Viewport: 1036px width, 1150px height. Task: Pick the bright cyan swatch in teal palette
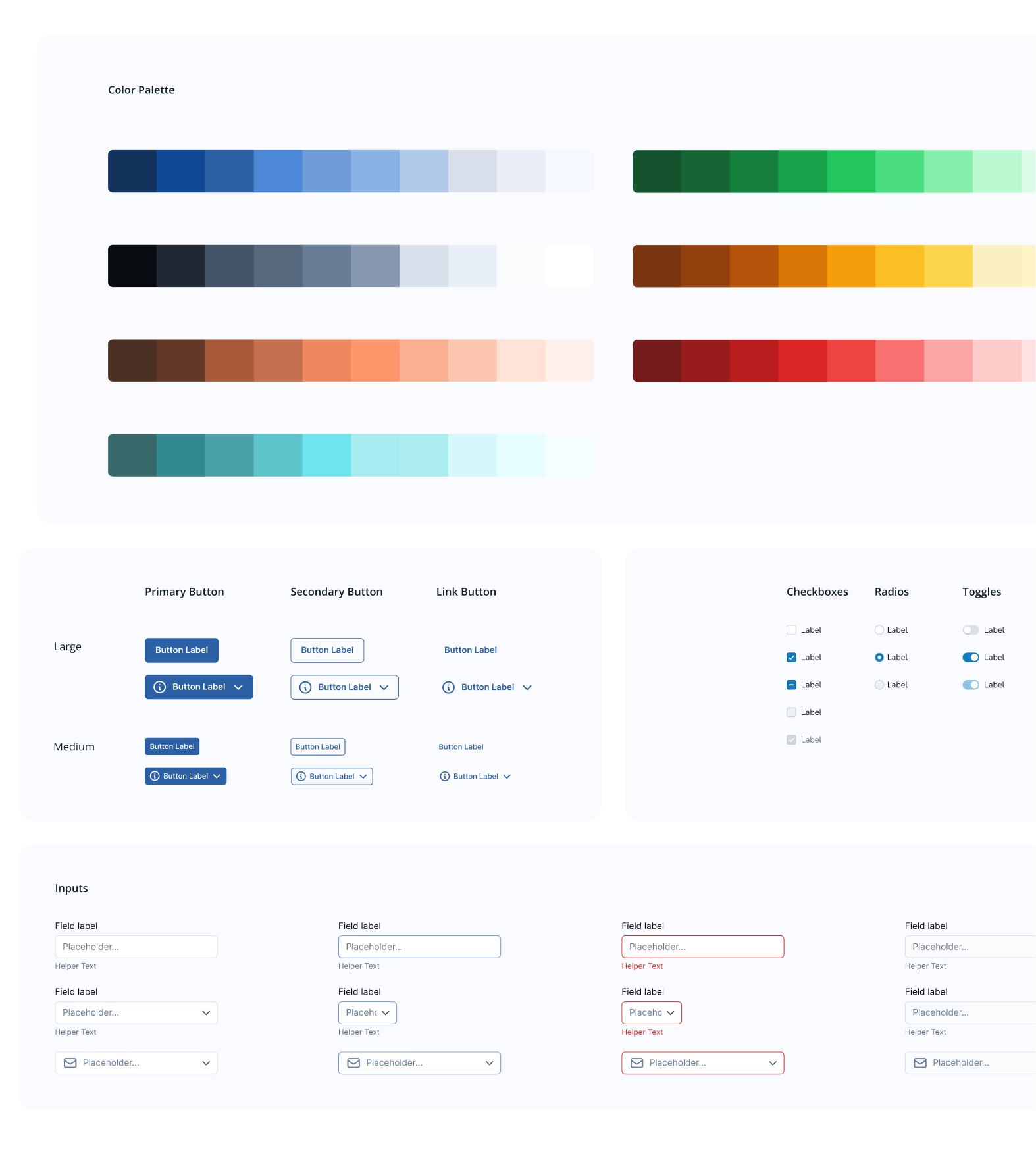(326, 456)
